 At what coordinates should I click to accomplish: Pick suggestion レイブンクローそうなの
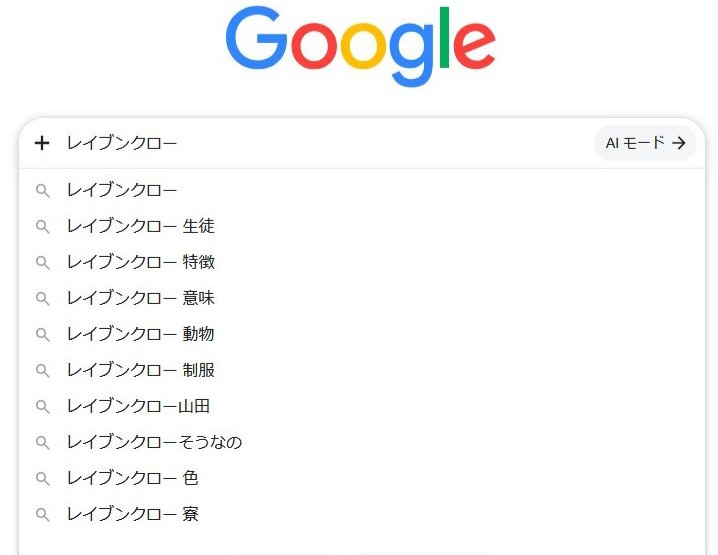(362, 442)
